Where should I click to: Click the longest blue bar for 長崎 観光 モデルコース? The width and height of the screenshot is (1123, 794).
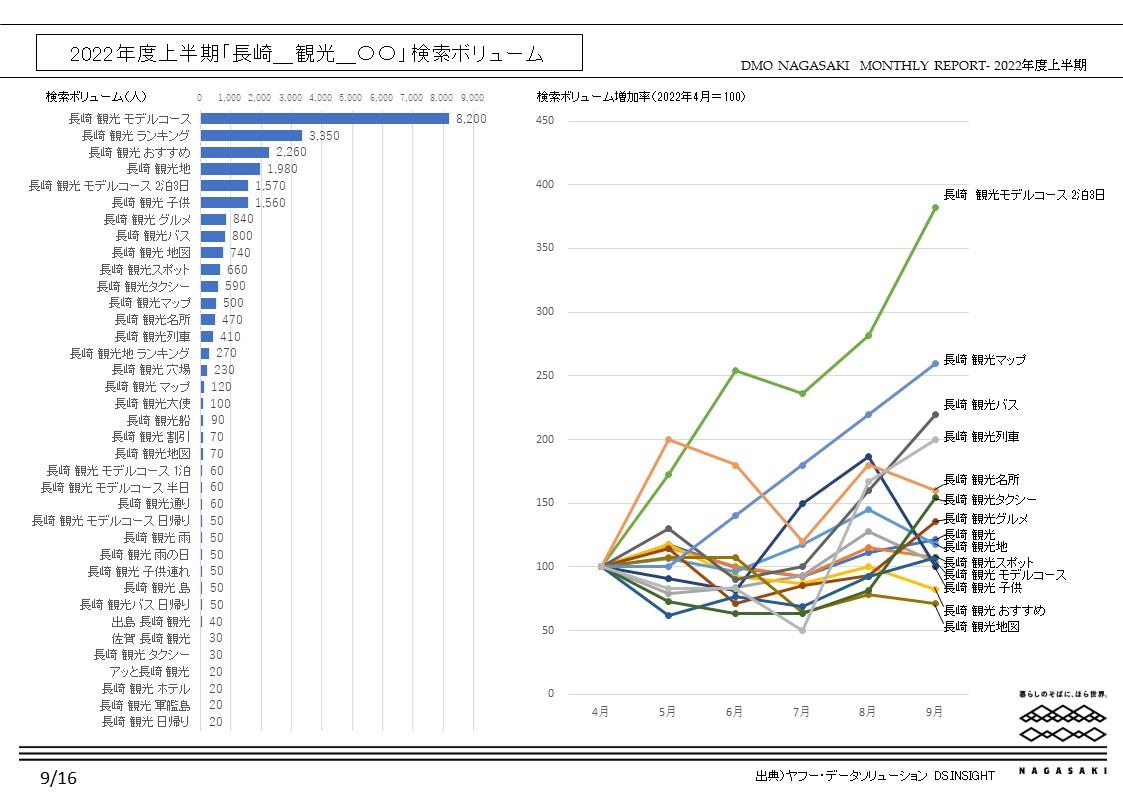[325, 119]
